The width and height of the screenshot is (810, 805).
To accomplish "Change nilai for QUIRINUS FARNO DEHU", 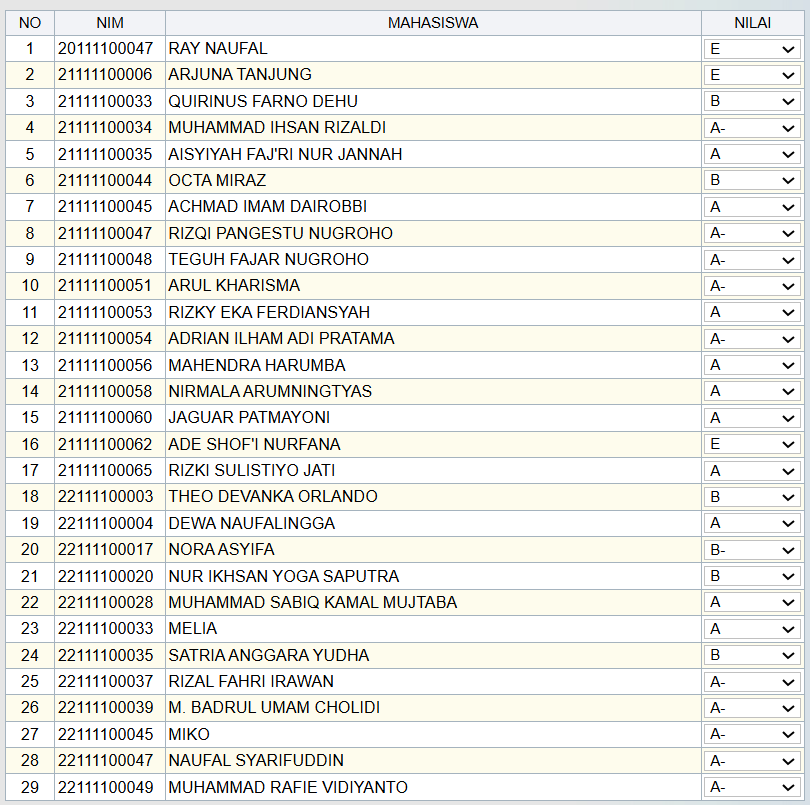I will 752,101.
